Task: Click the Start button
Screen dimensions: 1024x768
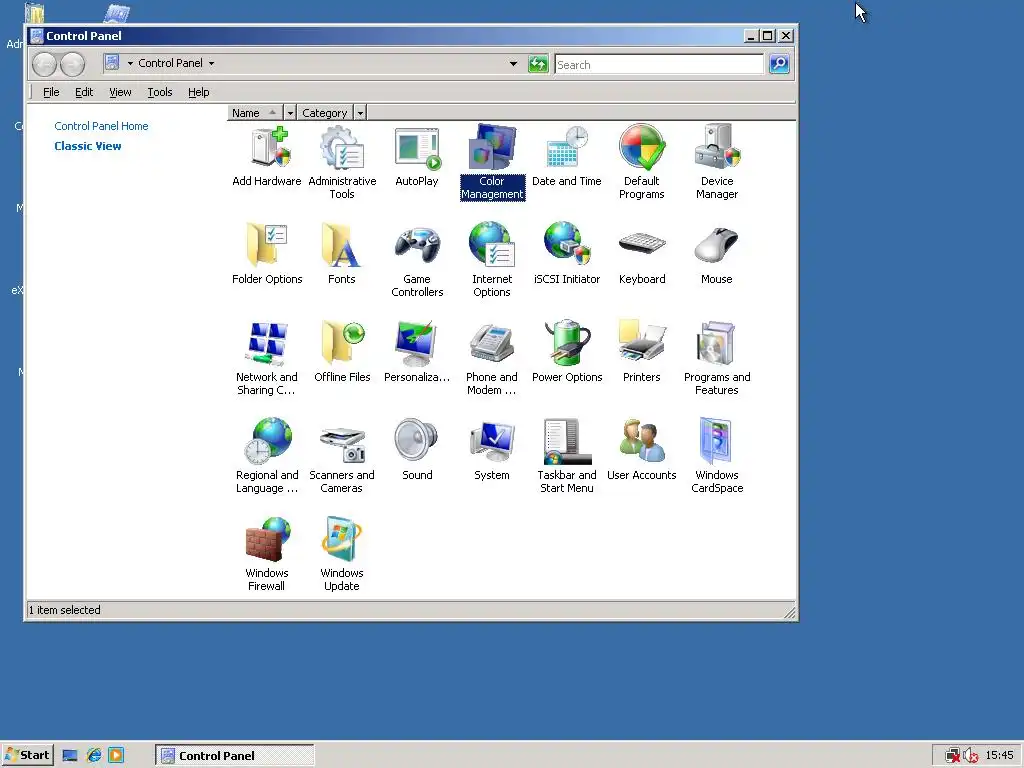Action: click(x=27, y=755)
